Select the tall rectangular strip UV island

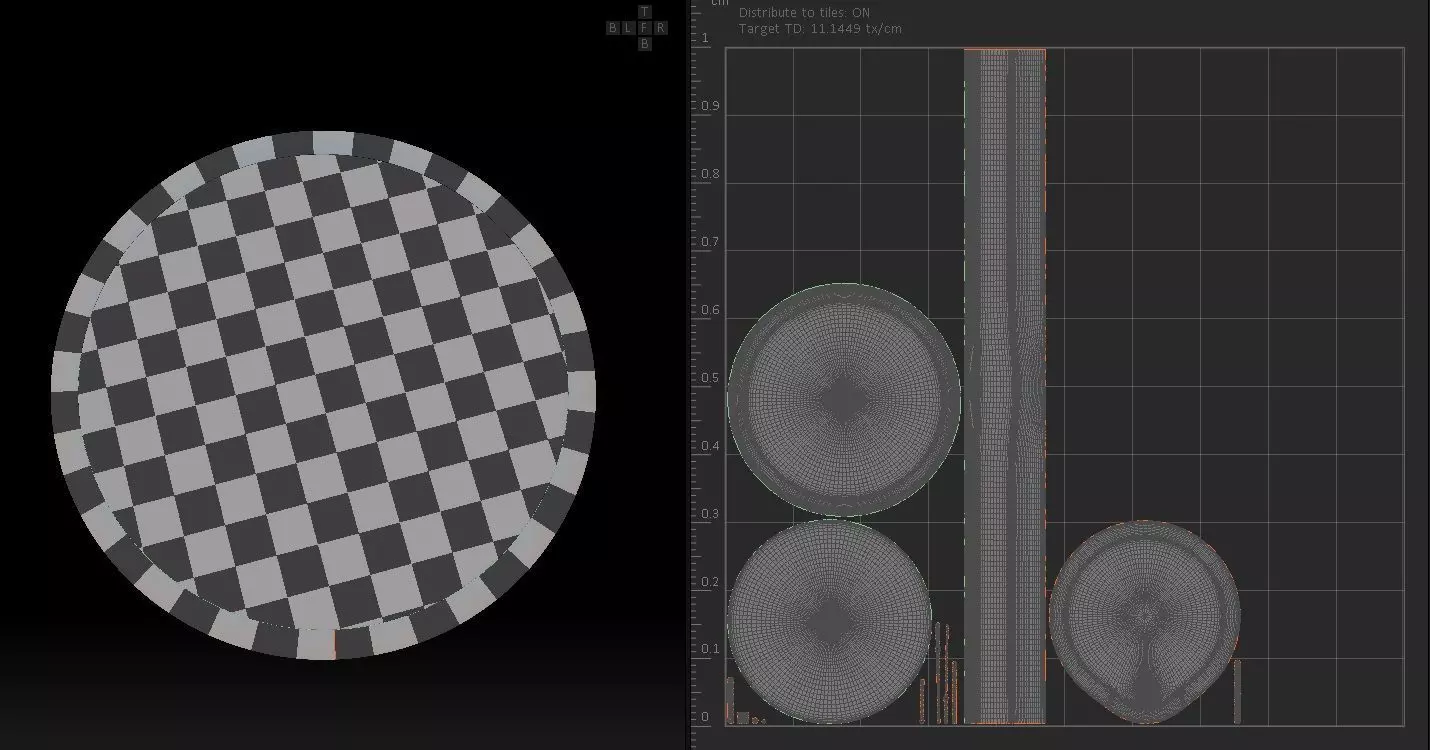point(1005,386)
